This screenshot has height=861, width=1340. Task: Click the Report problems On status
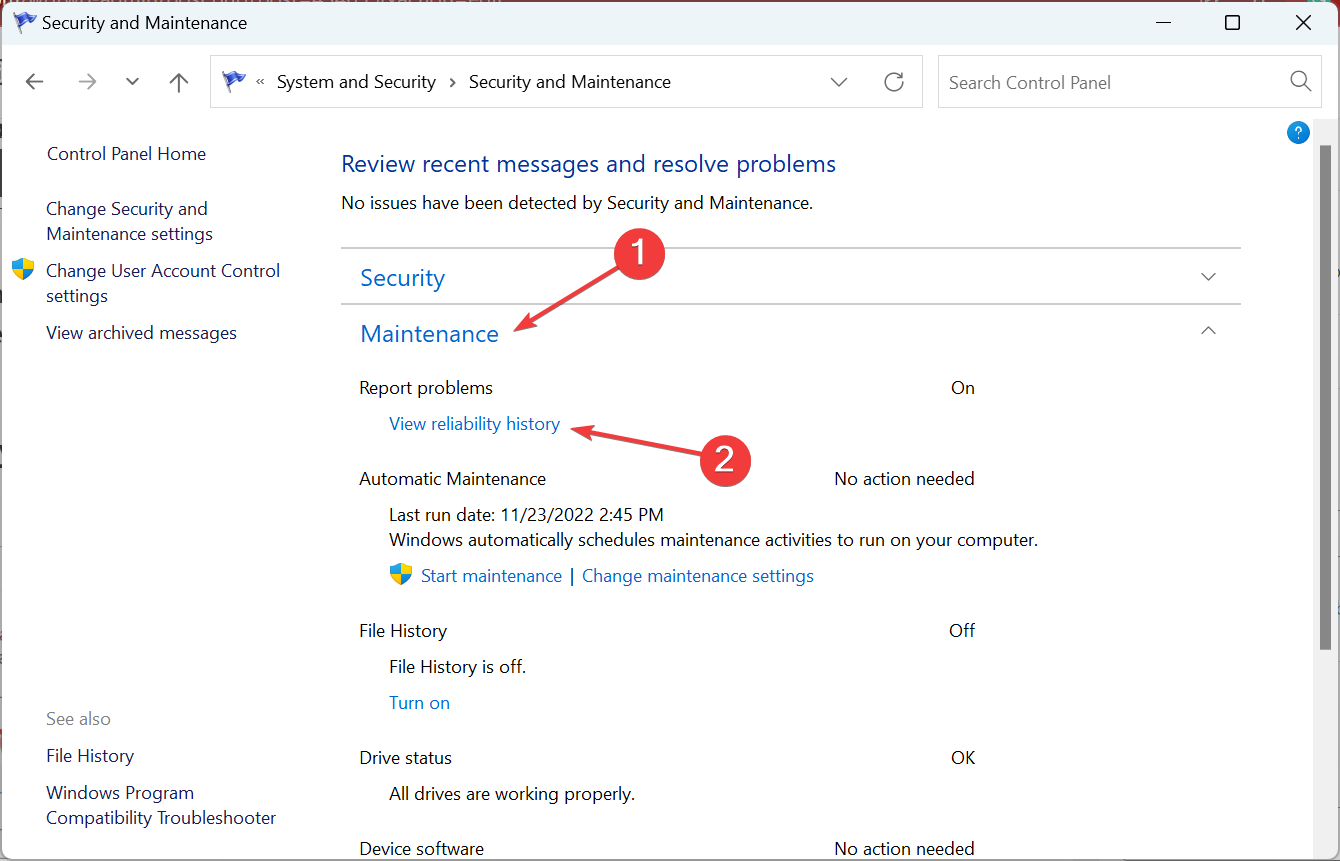click(963, 388)
